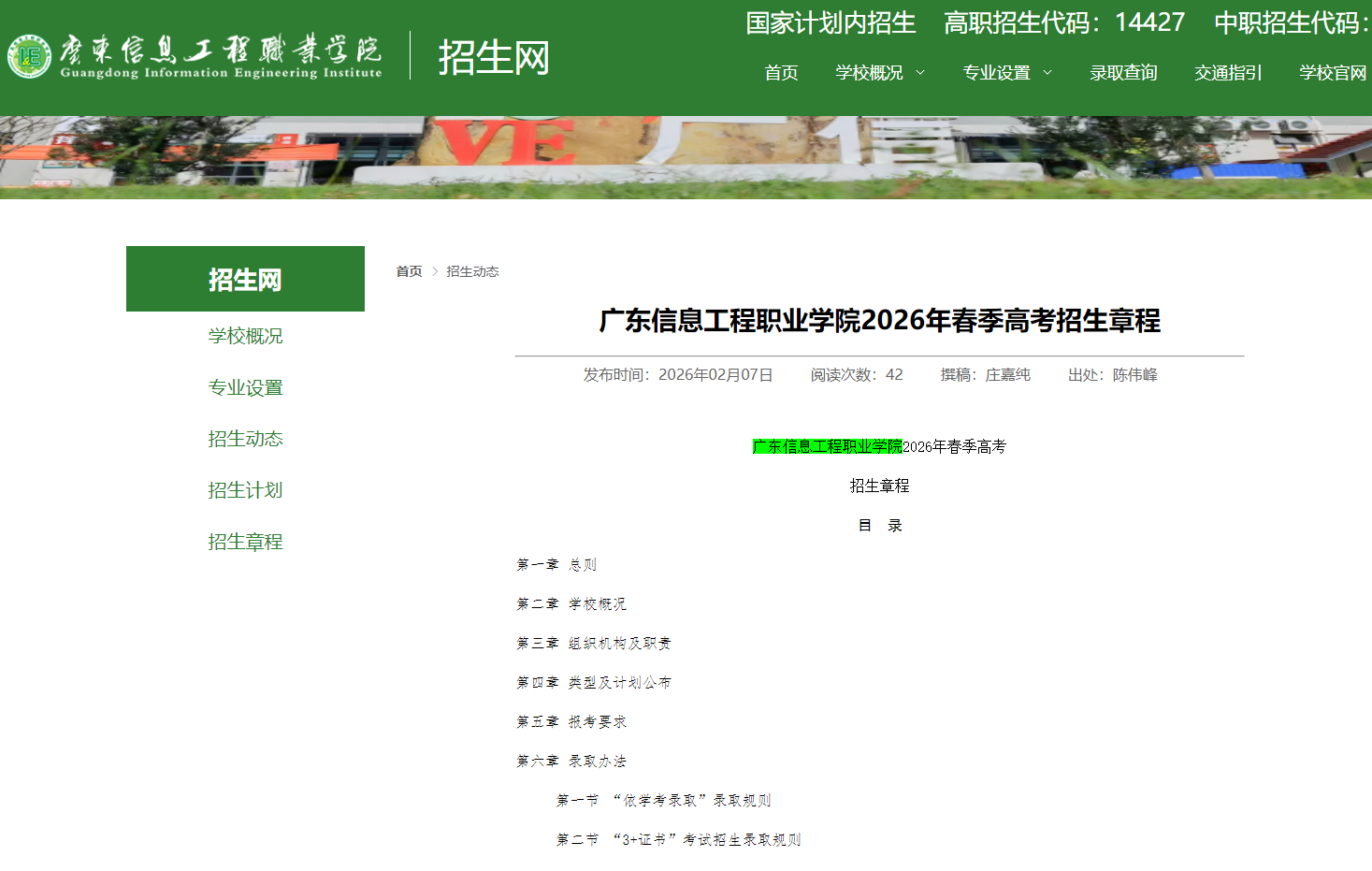Image resolution: width=1372 pixels, height=871 pixels.
Task: Open the 首页 item in the top navigation
Action: coord(781,72)
